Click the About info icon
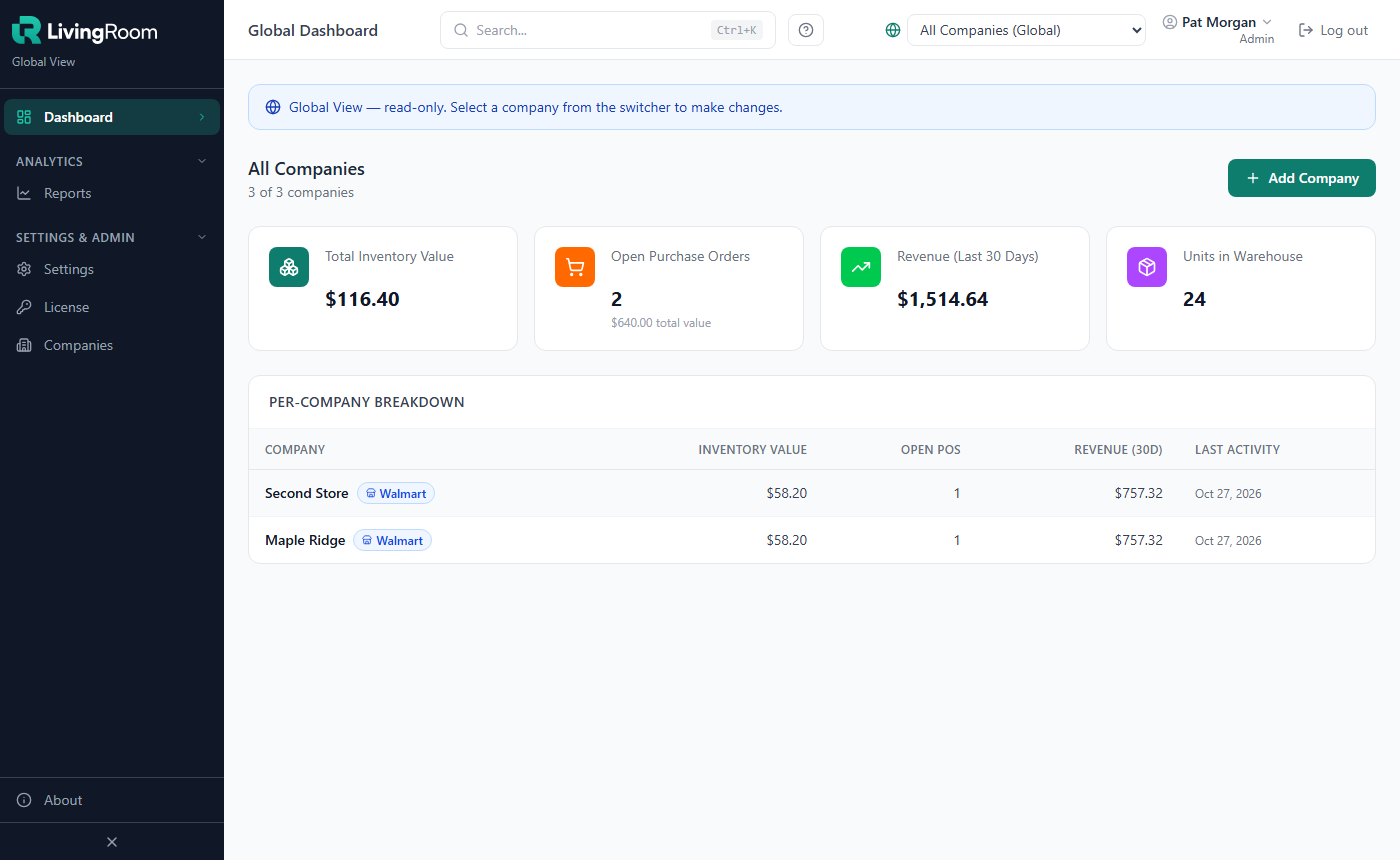 [x=24, y=800]
